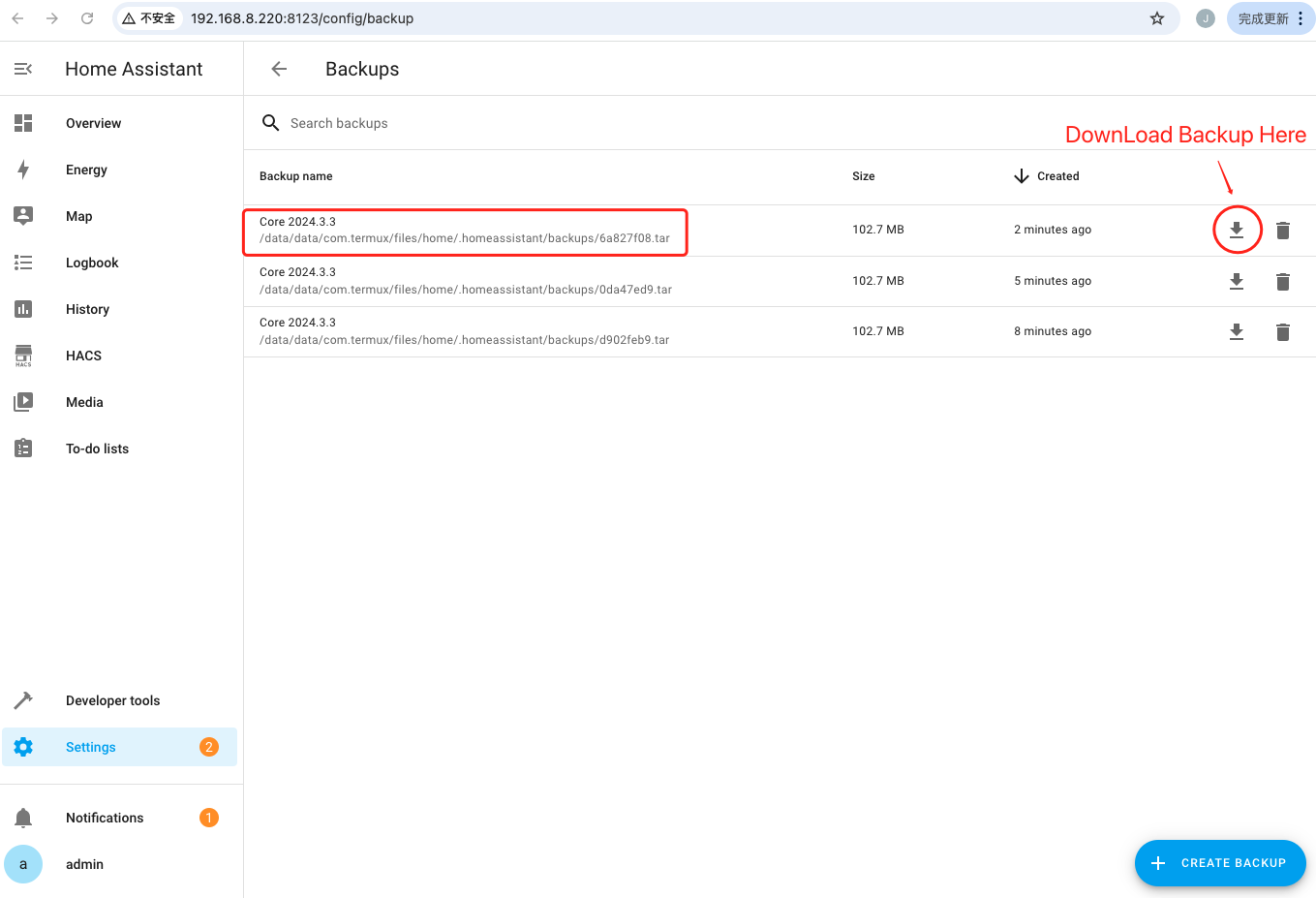Sort backups by Created column
This screenshot has width=1316, height=898.
(x=1056, y=176)
